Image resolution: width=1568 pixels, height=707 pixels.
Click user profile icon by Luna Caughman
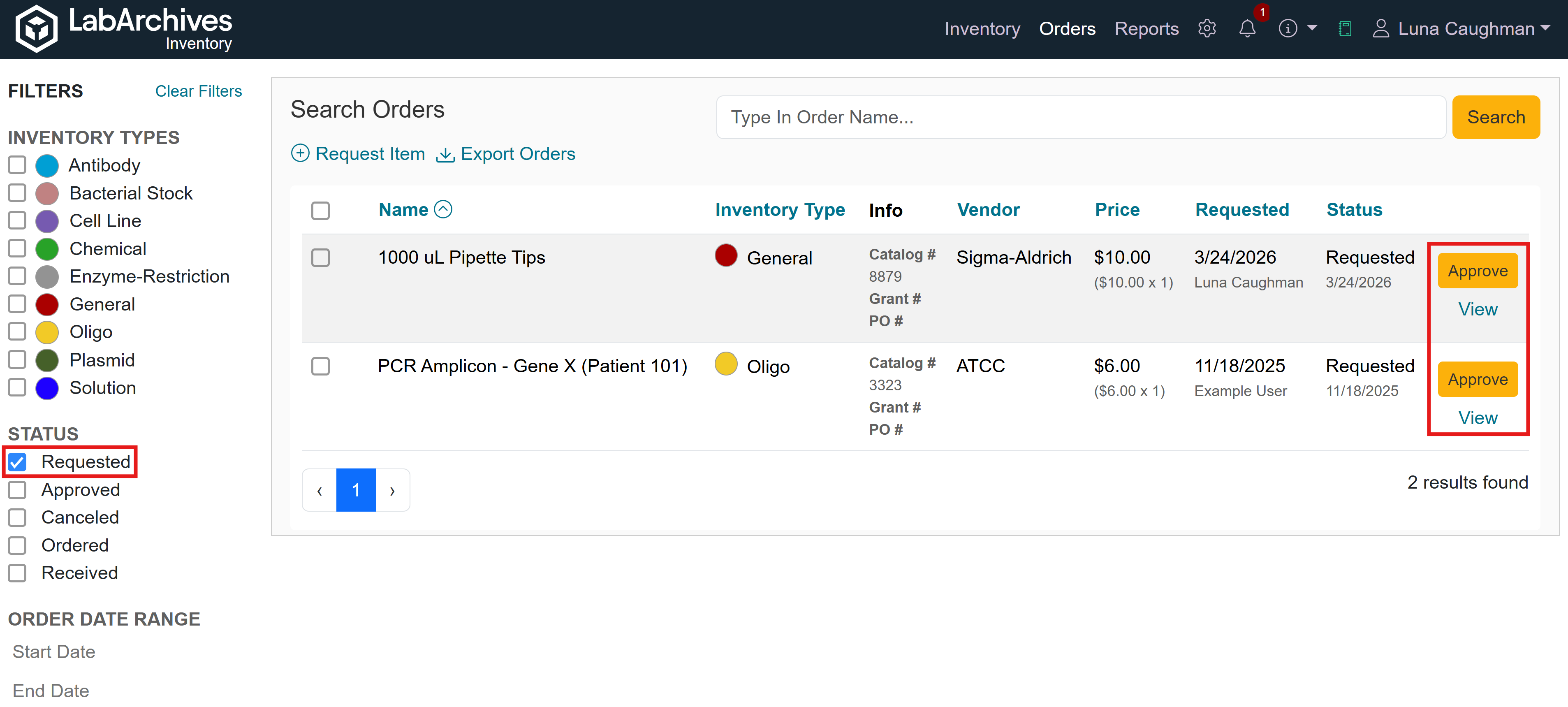(x=1380, y=29)
